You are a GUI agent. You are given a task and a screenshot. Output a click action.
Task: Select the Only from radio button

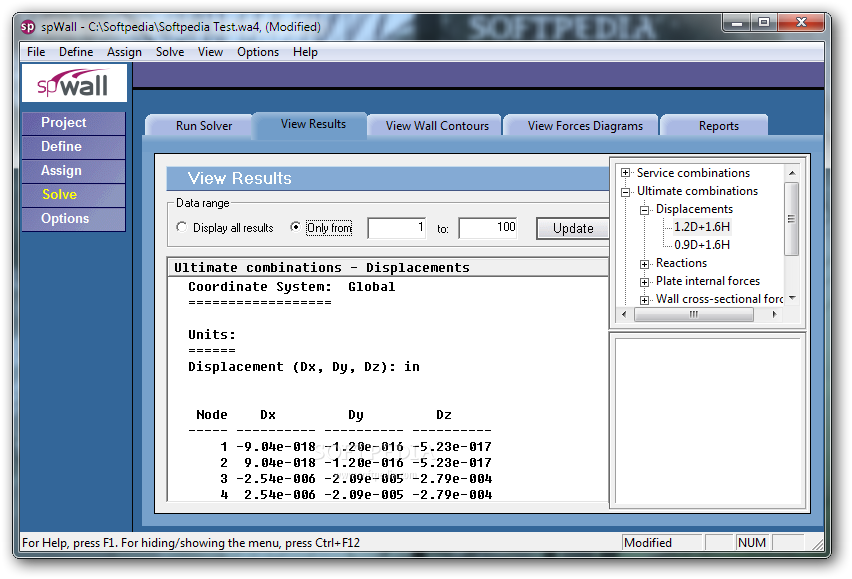pyautogui.click(x=295, y=227)
